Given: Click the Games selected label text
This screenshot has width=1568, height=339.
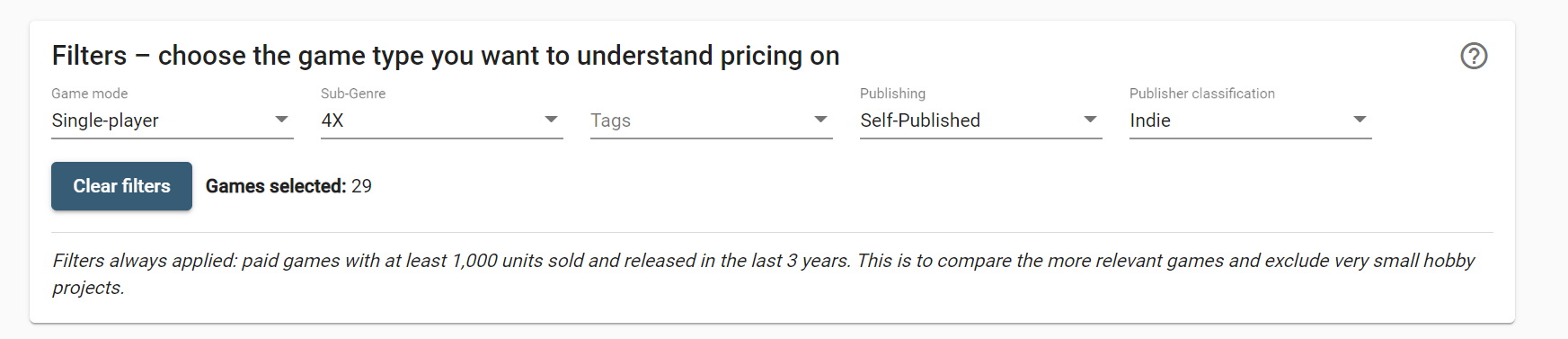Looking at the screenshot, I should [x=276, y=186].
